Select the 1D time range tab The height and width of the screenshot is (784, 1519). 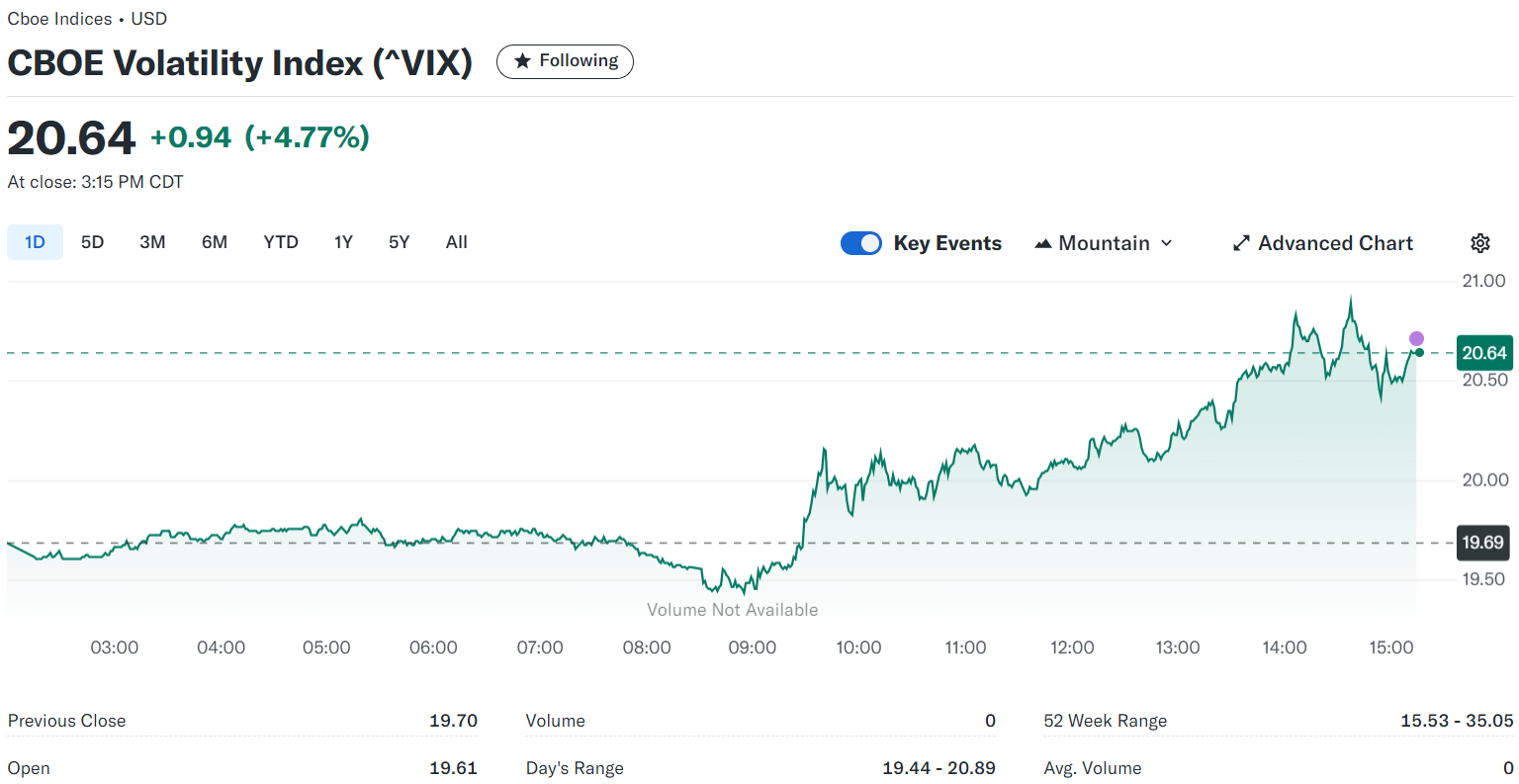35,242
